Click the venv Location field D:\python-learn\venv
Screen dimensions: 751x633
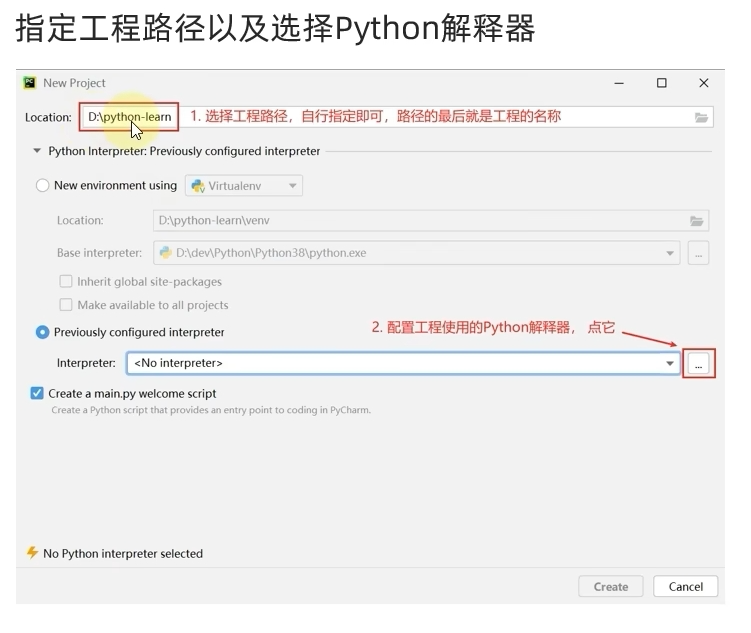[431, 221]
